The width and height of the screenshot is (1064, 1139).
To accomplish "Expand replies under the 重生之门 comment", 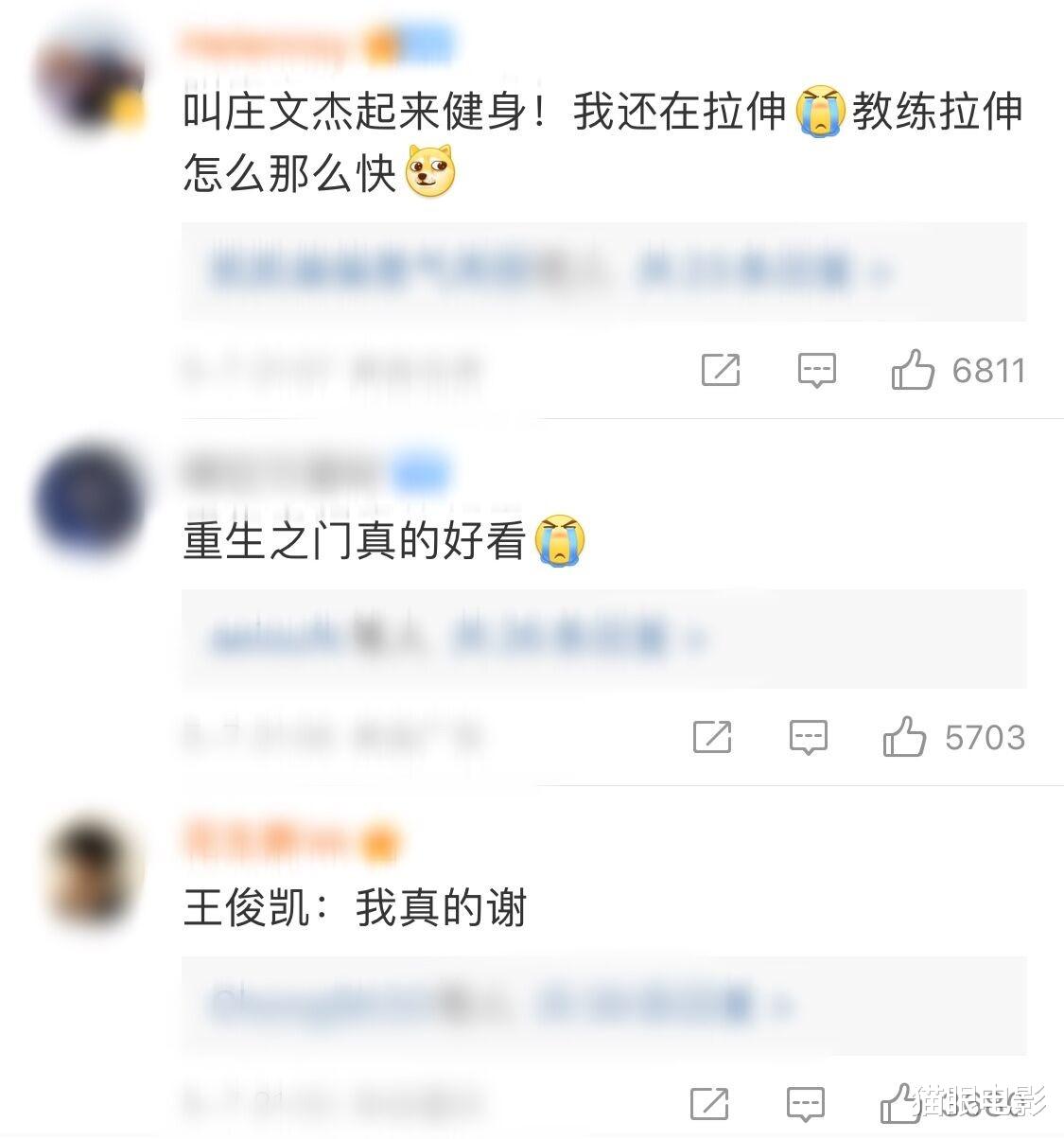I will pyautogui.click(x=603, y=639).
